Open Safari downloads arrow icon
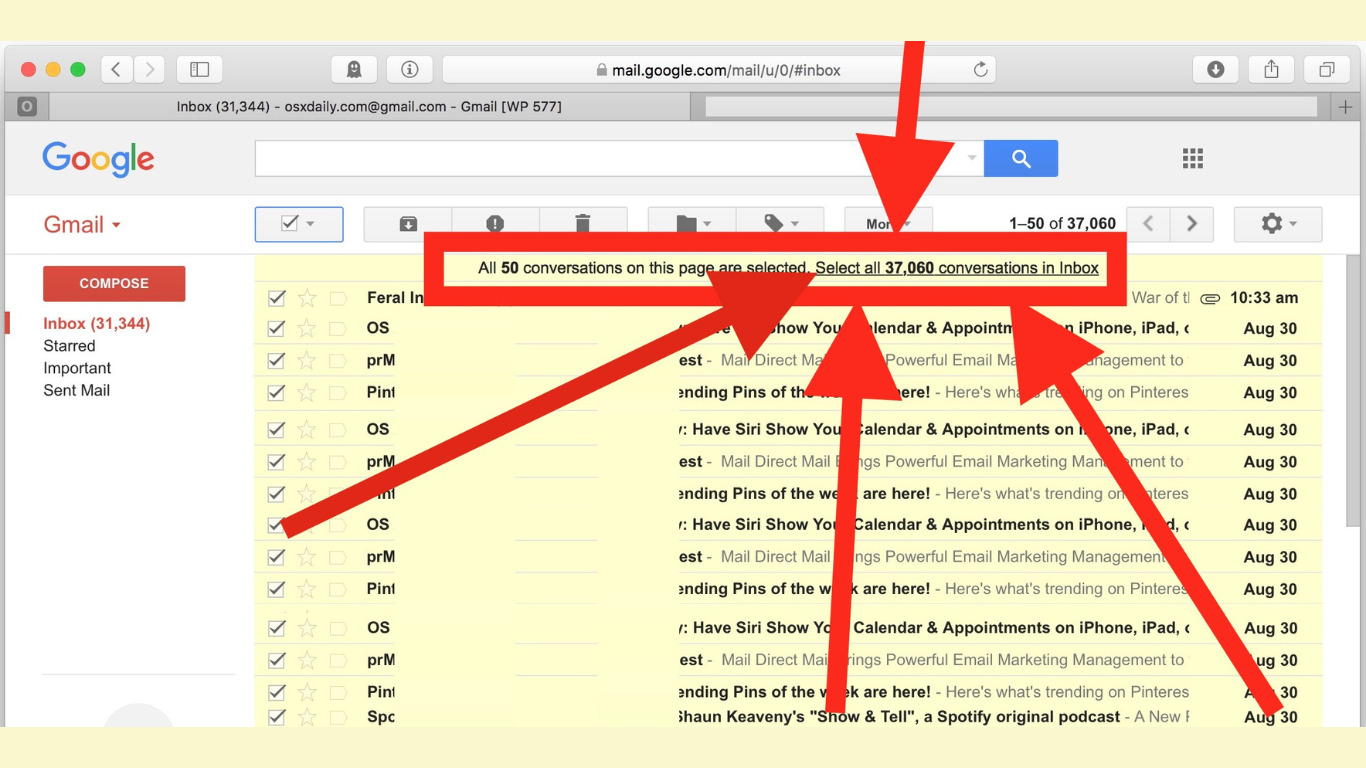 [1216, 69]
